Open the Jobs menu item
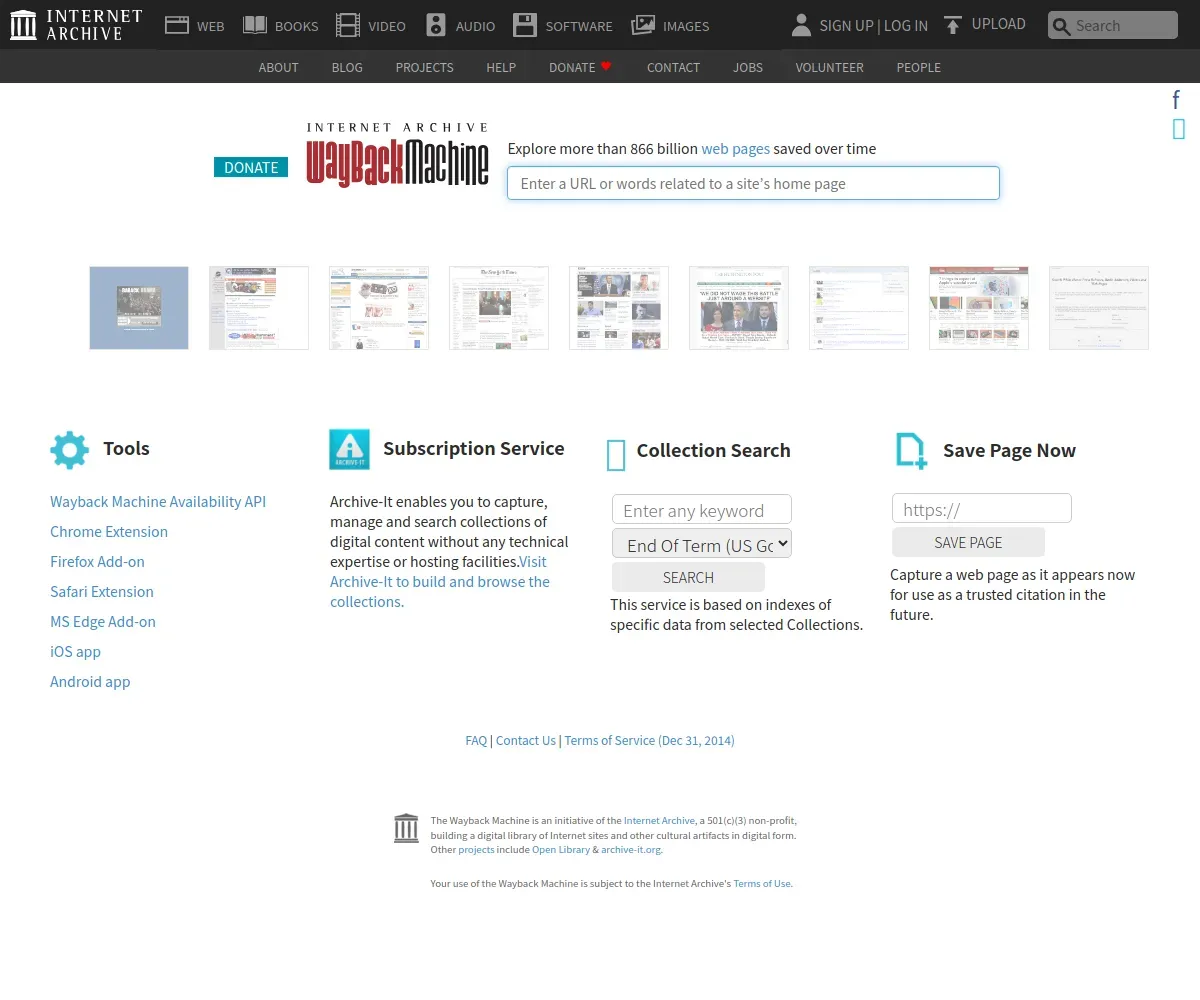This screenshot has width=1200, height=1000. click(748, 67)
